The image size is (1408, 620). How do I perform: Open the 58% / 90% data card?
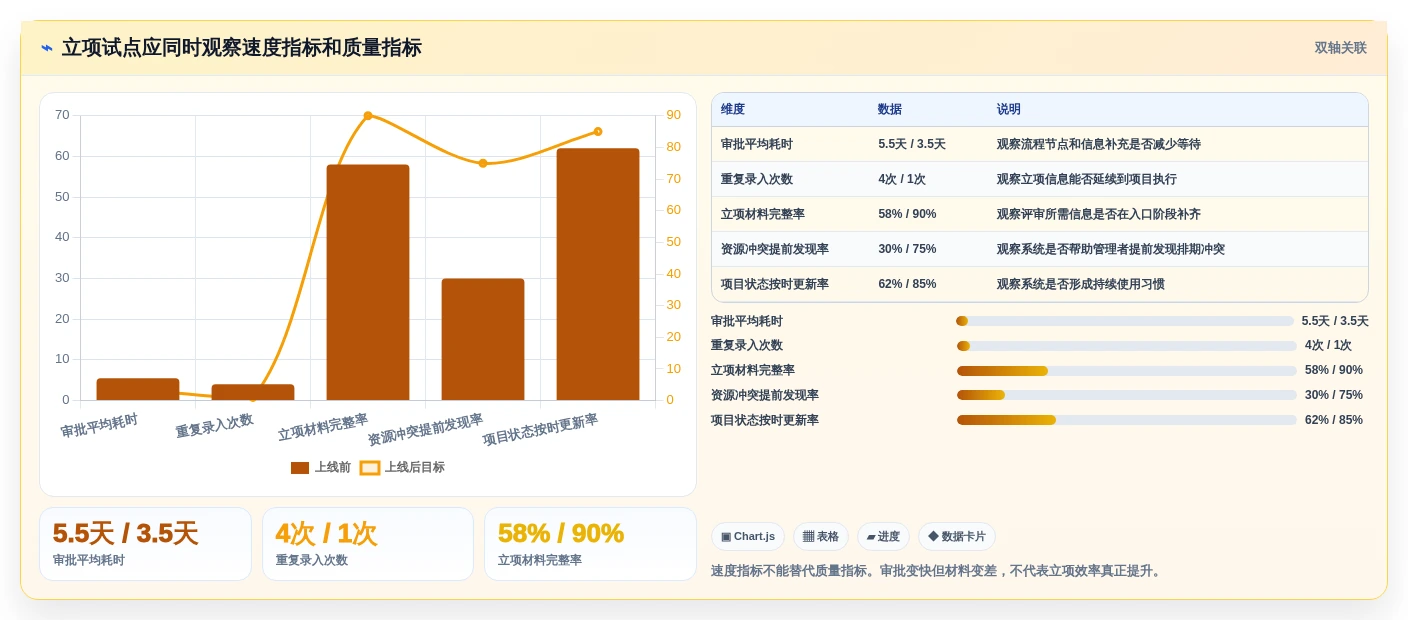click(590, 544)
